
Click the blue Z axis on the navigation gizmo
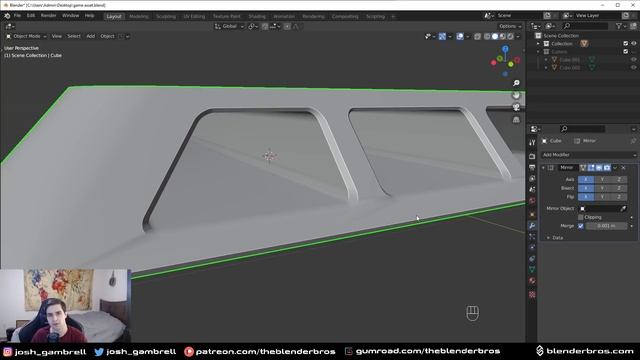point(505,49)
